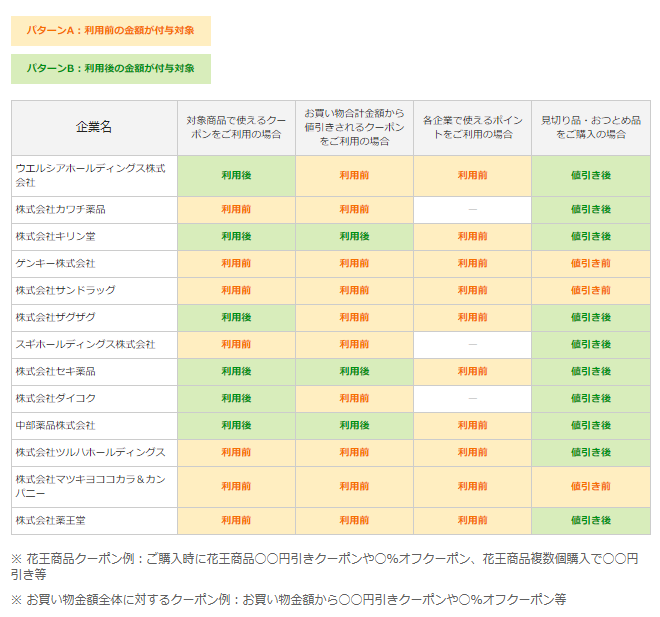Click the 企業名 column header
The width and height of the screenshot is (660, 617).
[94, 128]
